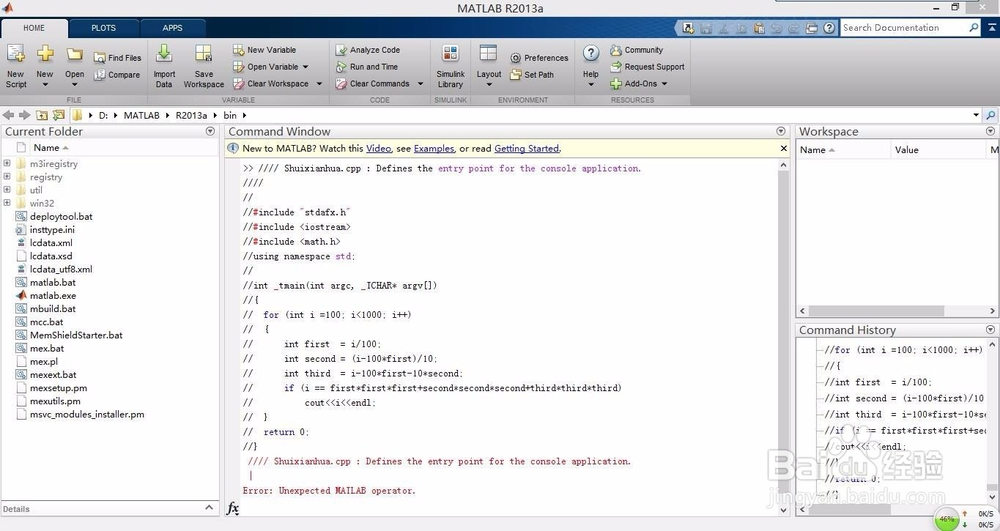
Task: Click Set Path
Action: point(532,75)
